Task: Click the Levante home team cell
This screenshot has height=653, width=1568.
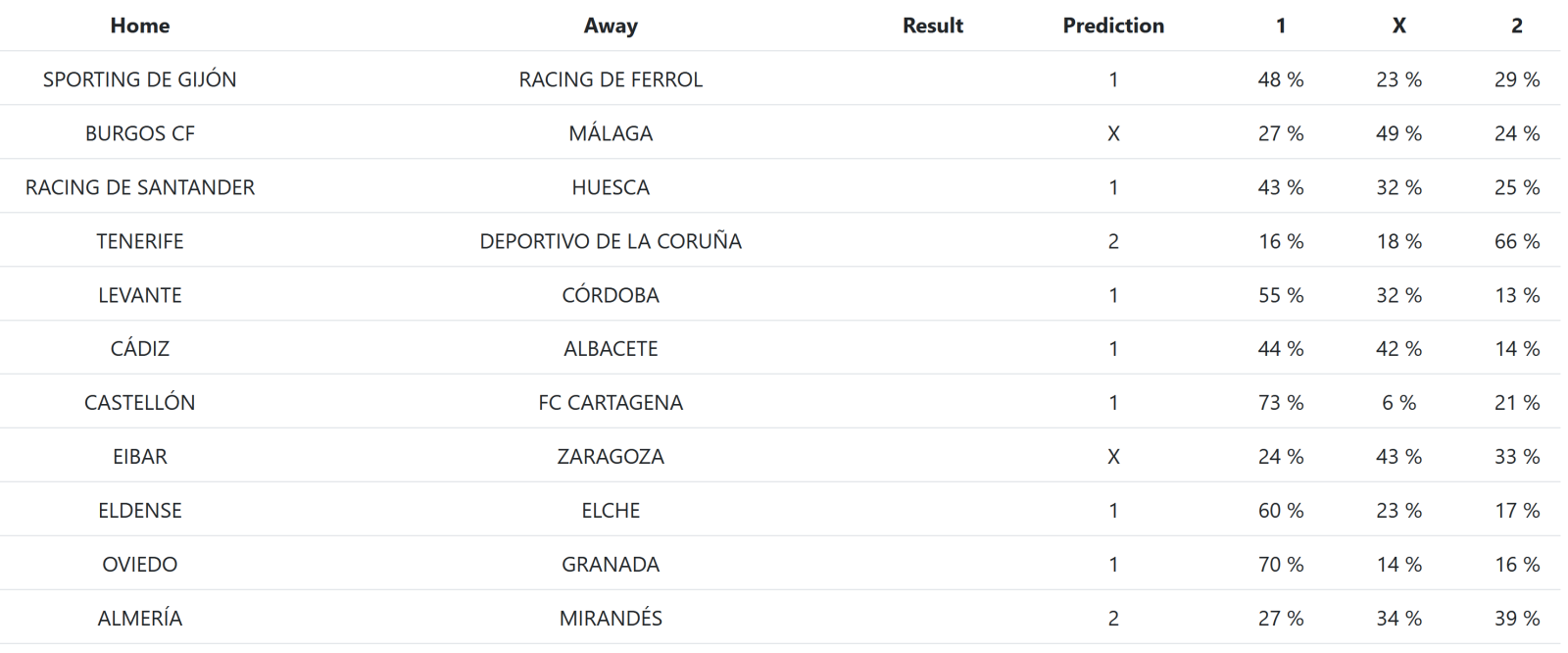Action: click(139, 295)
